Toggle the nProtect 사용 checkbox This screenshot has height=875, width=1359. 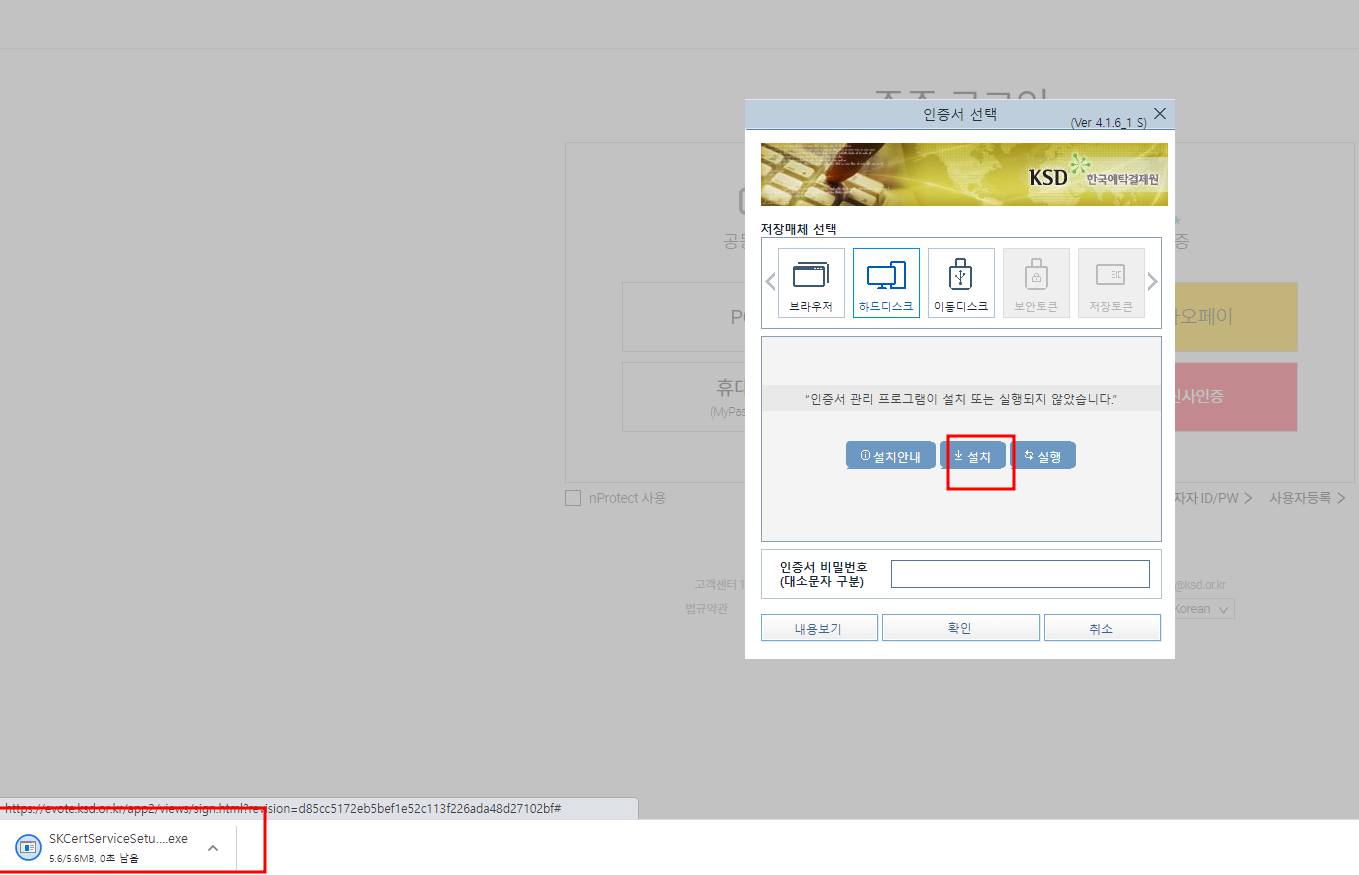click(x=573, y=497)
